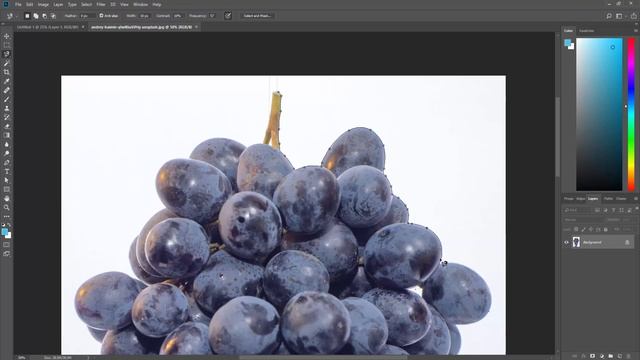Click the foreground color swatch in toolbox

pos(4,231)
